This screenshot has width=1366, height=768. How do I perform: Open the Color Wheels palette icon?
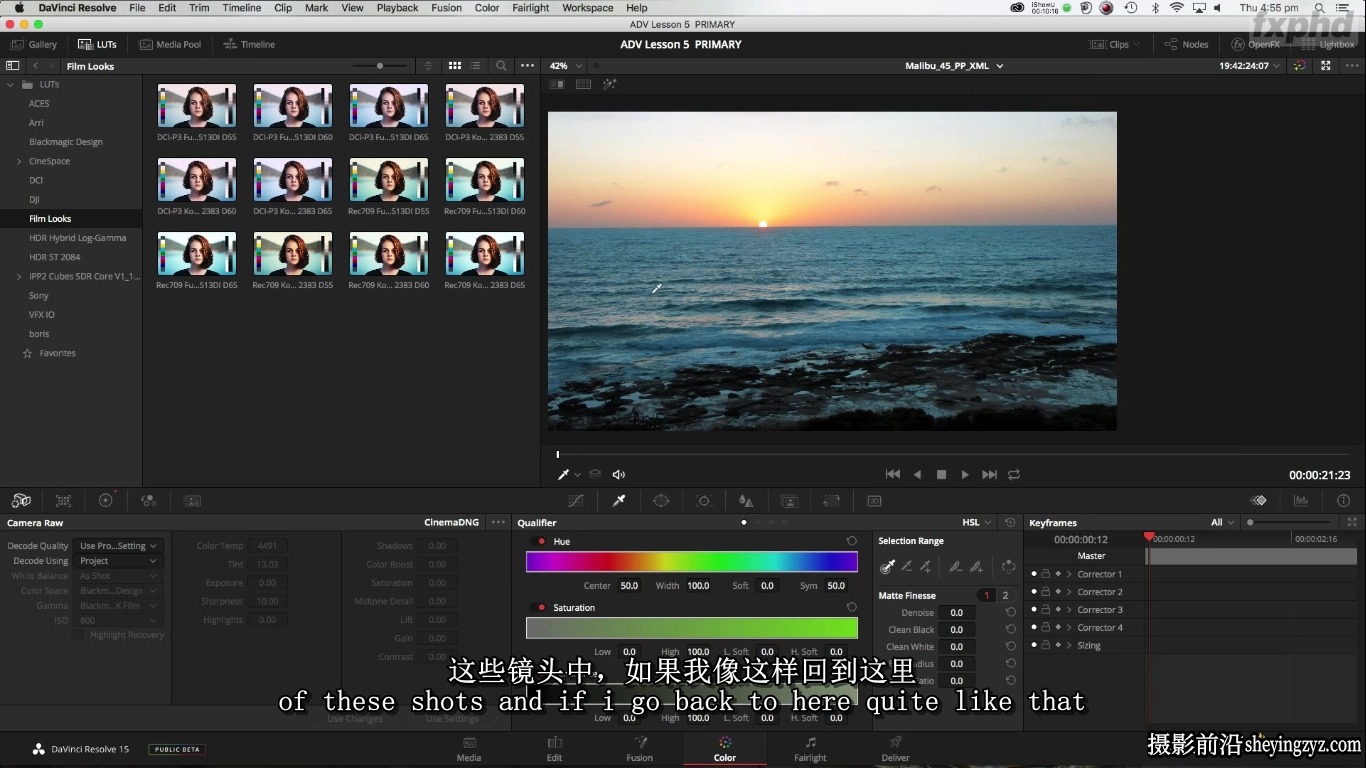tap(105, 500)
